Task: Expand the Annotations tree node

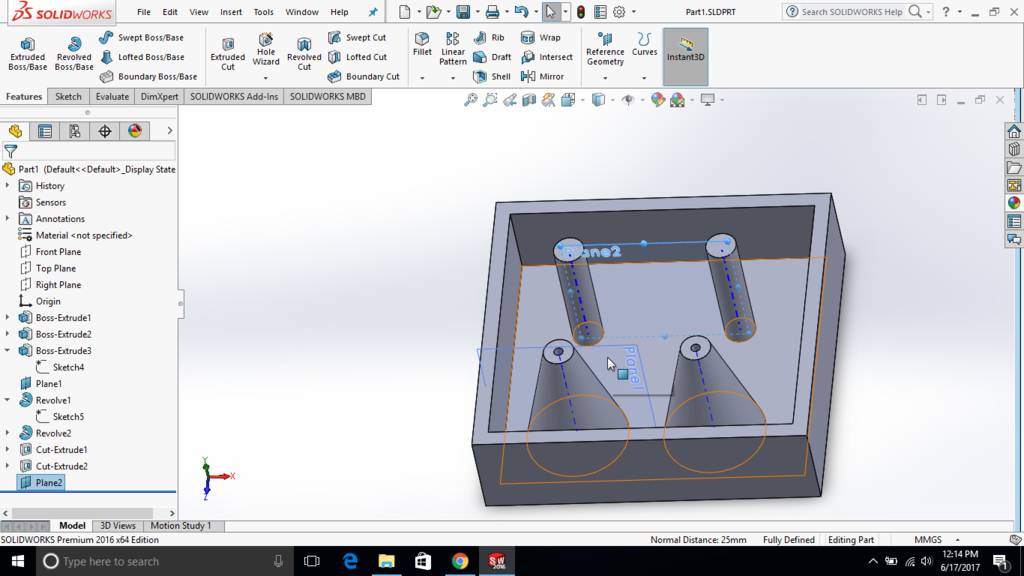Action: pos(8,218)
